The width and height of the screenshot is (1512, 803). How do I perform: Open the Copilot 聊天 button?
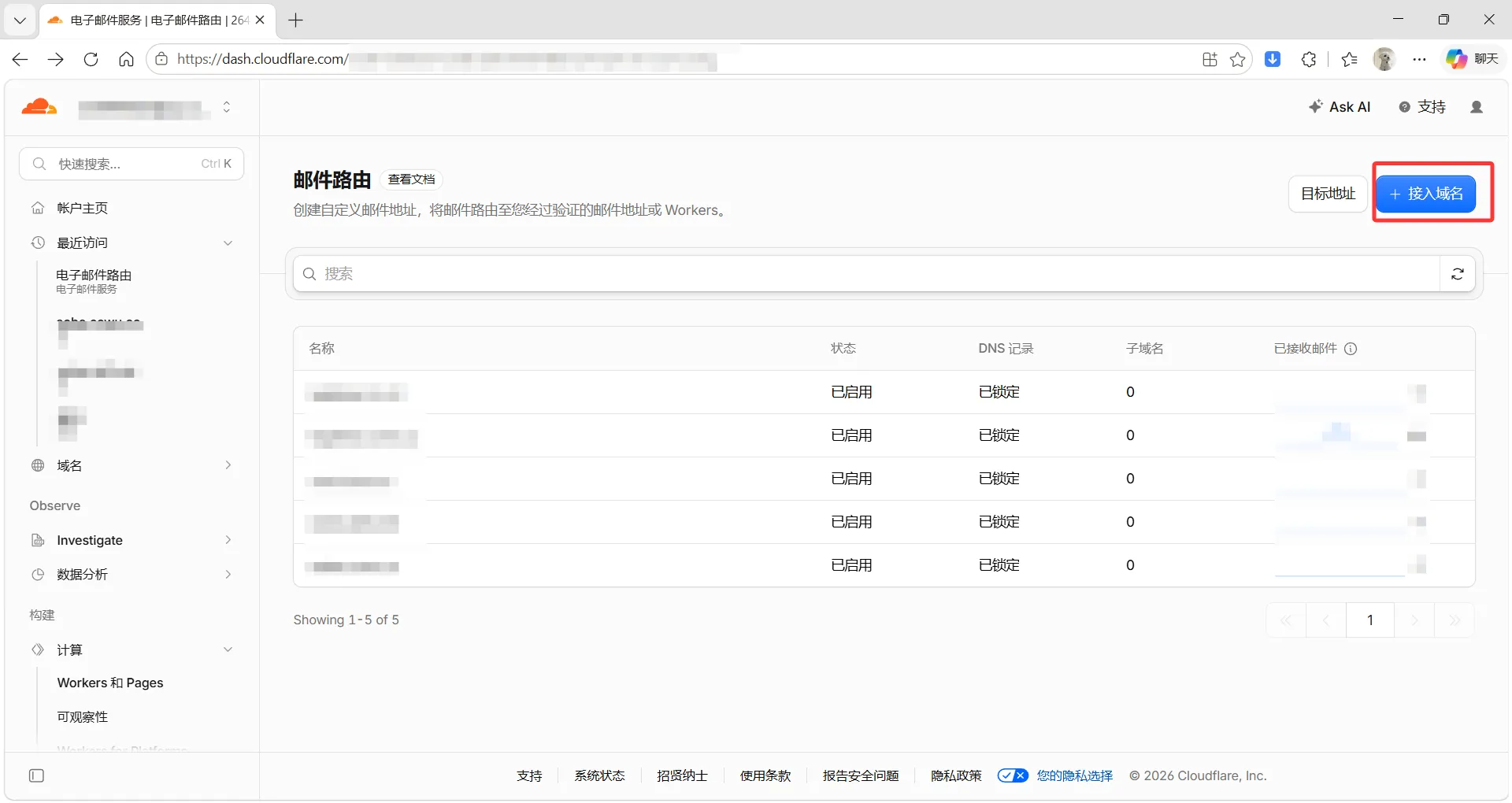pyautogui.click(x=1473, y=59)
